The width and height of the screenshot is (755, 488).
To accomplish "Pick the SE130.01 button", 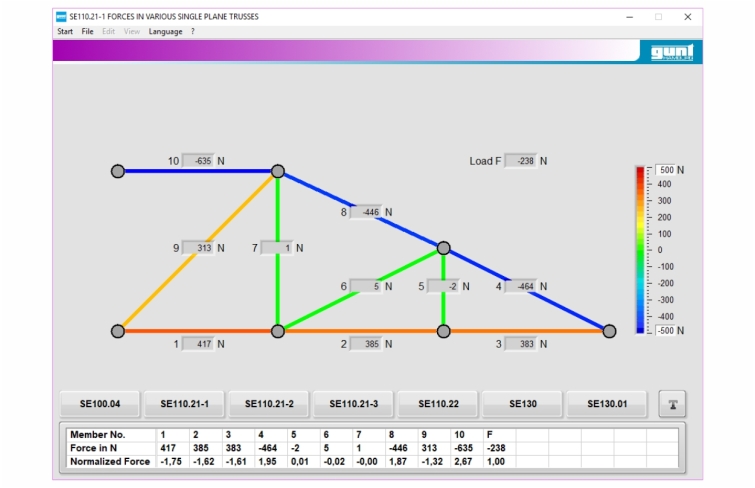I will pos(606,404).
